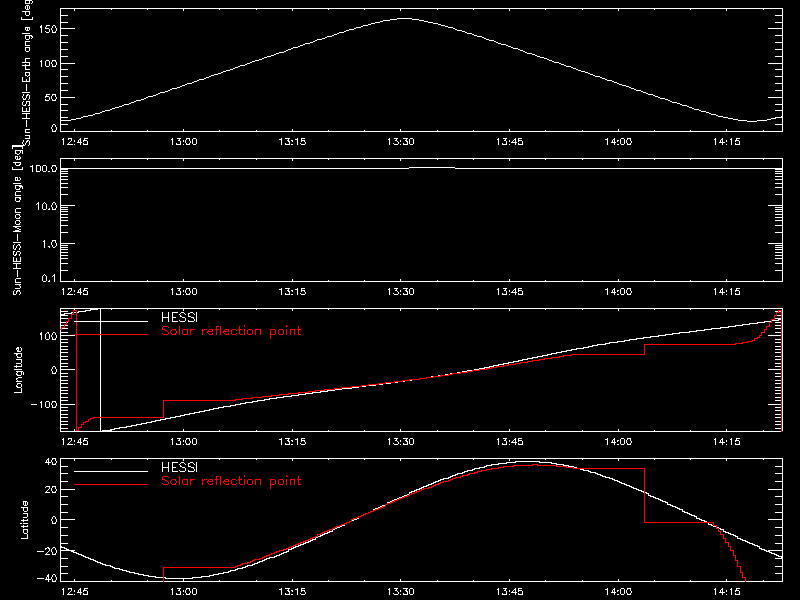Click 14:00 time label under Latitude plot
Image resolution: width=800 pixels, height=600 pixels.
[618, 591]
